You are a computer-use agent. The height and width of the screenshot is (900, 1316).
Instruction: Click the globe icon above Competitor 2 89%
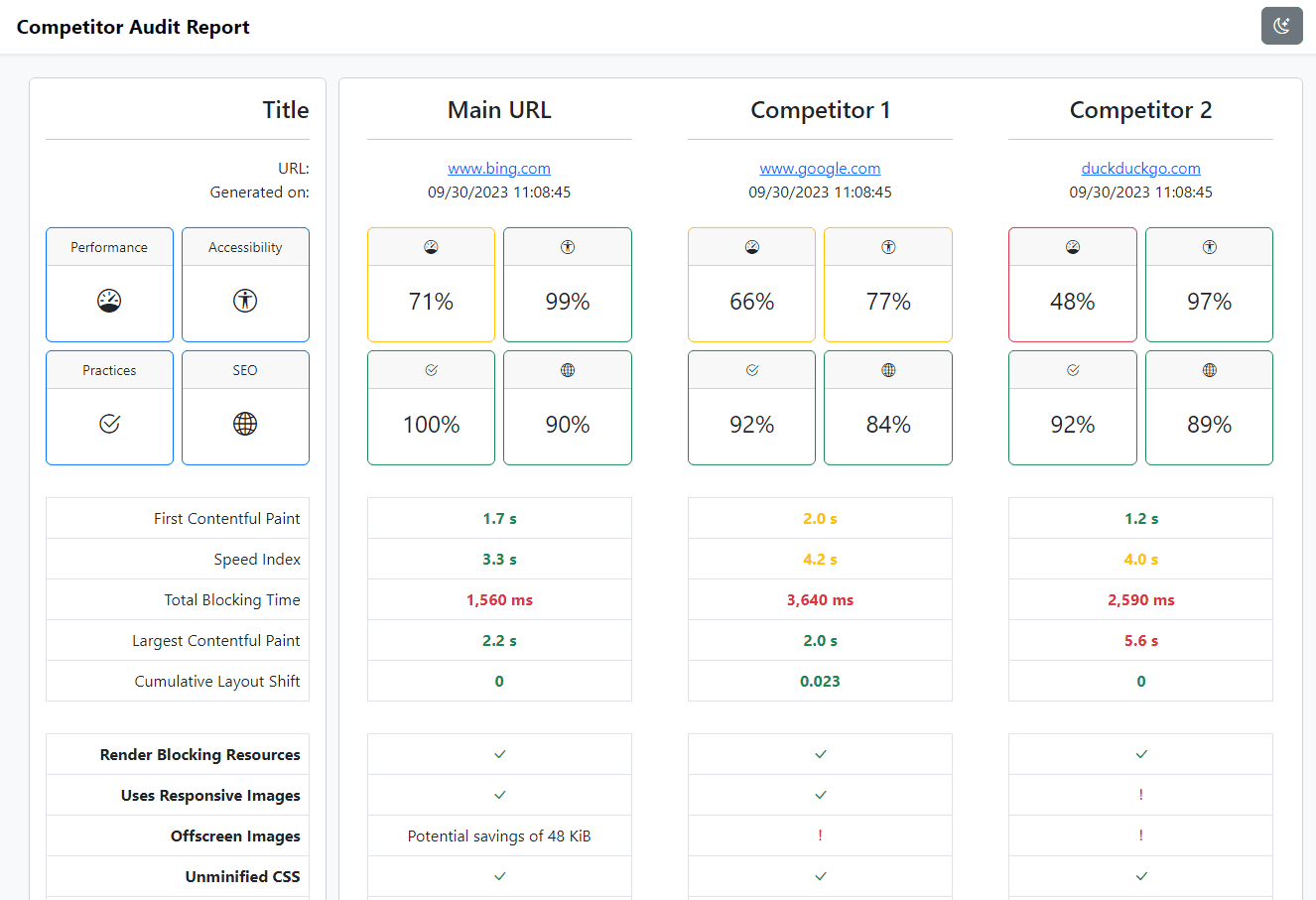click(1209, 370)
